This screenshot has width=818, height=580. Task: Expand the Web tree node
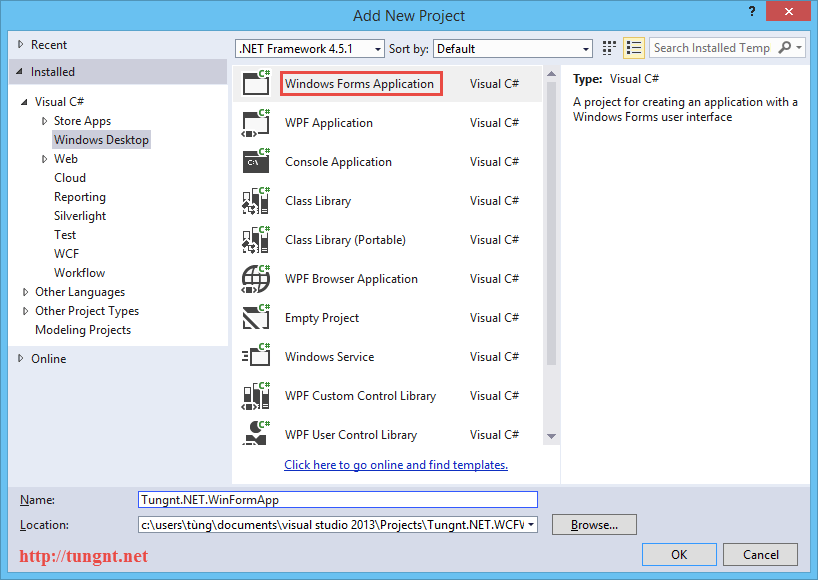click(44, 159)
